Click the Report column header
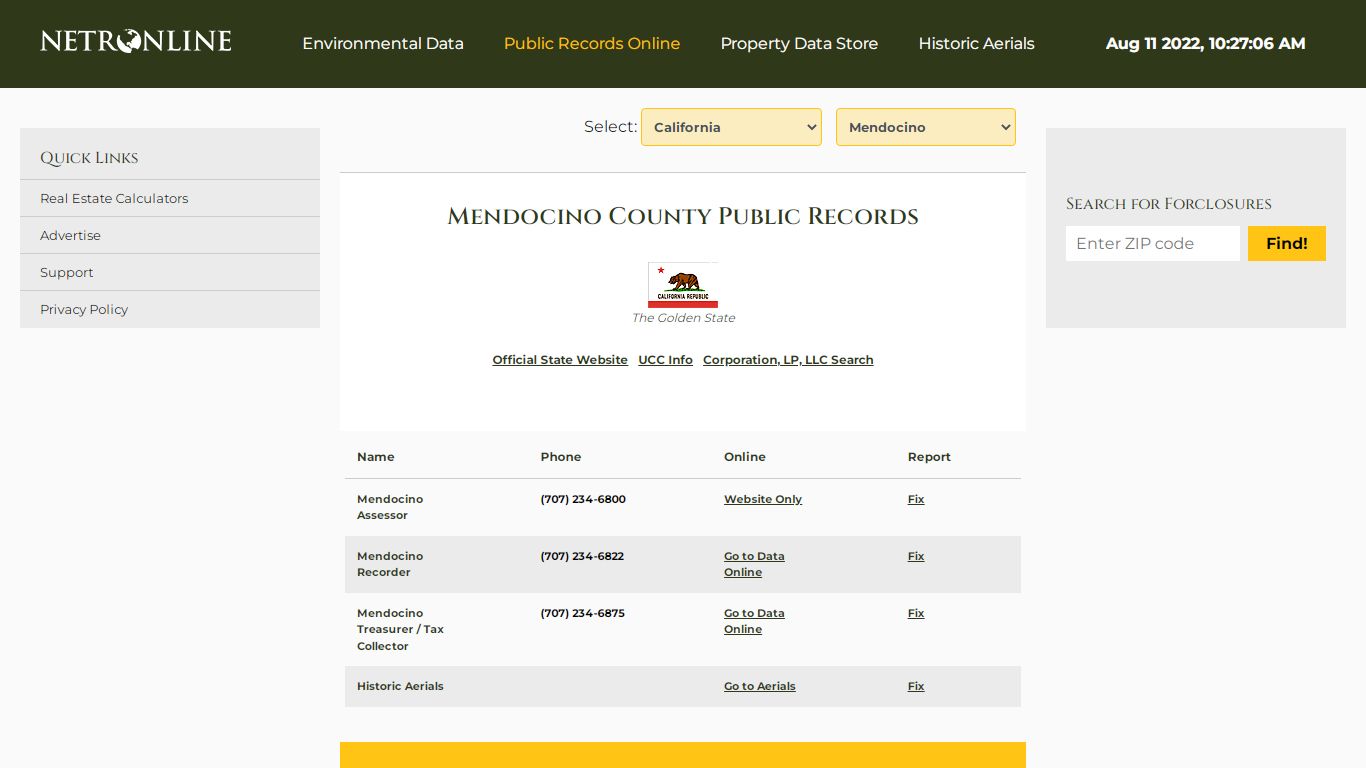 [929, 457]
